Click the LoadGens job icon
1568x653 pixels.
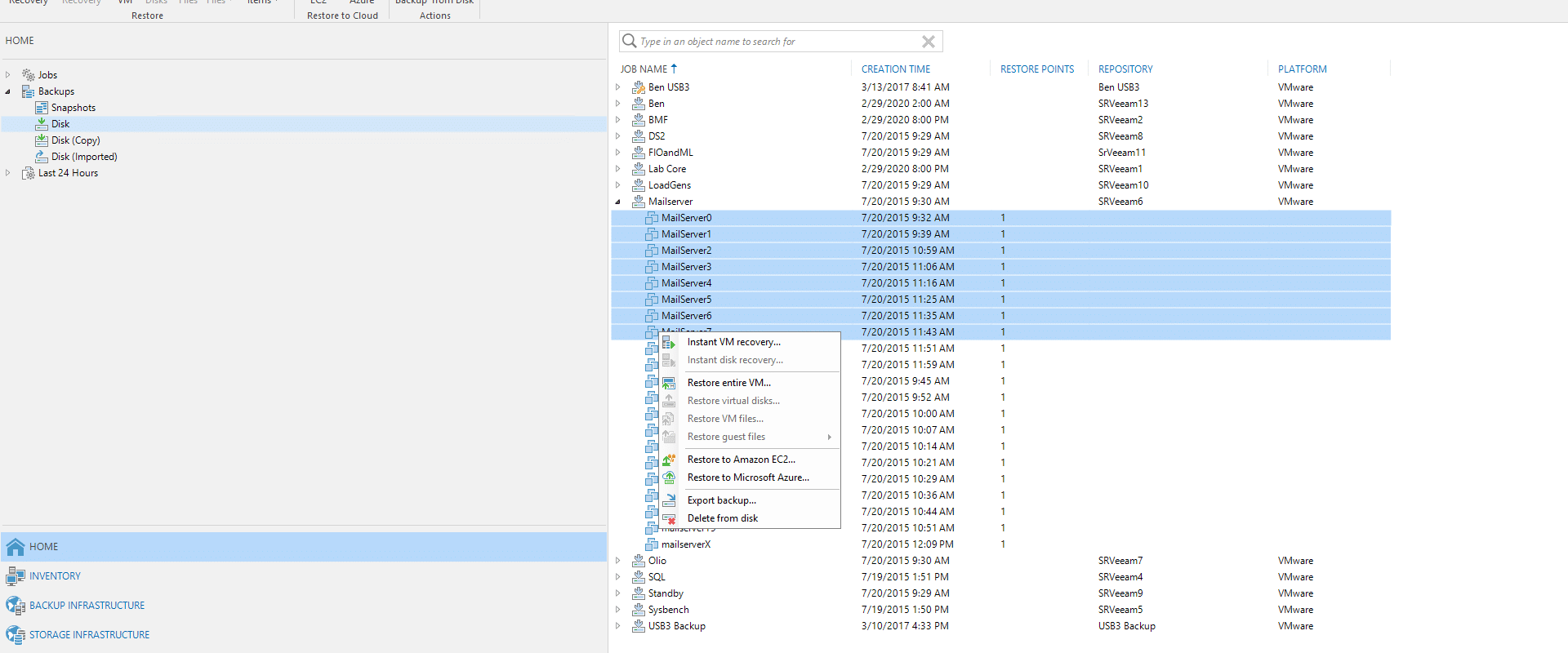tap(639, 185)
